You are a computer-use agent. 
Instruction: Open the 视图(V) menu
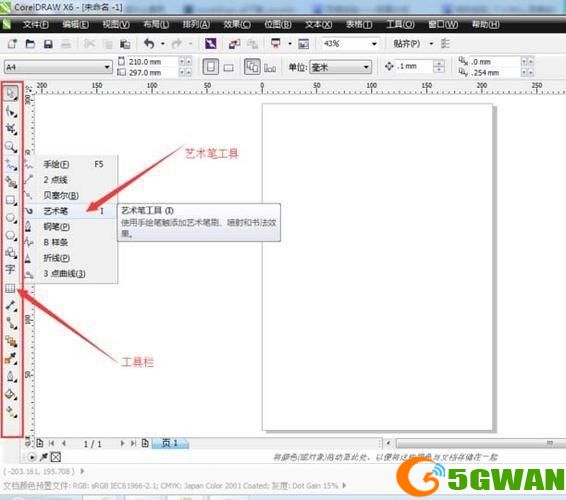tap(116, 25)
